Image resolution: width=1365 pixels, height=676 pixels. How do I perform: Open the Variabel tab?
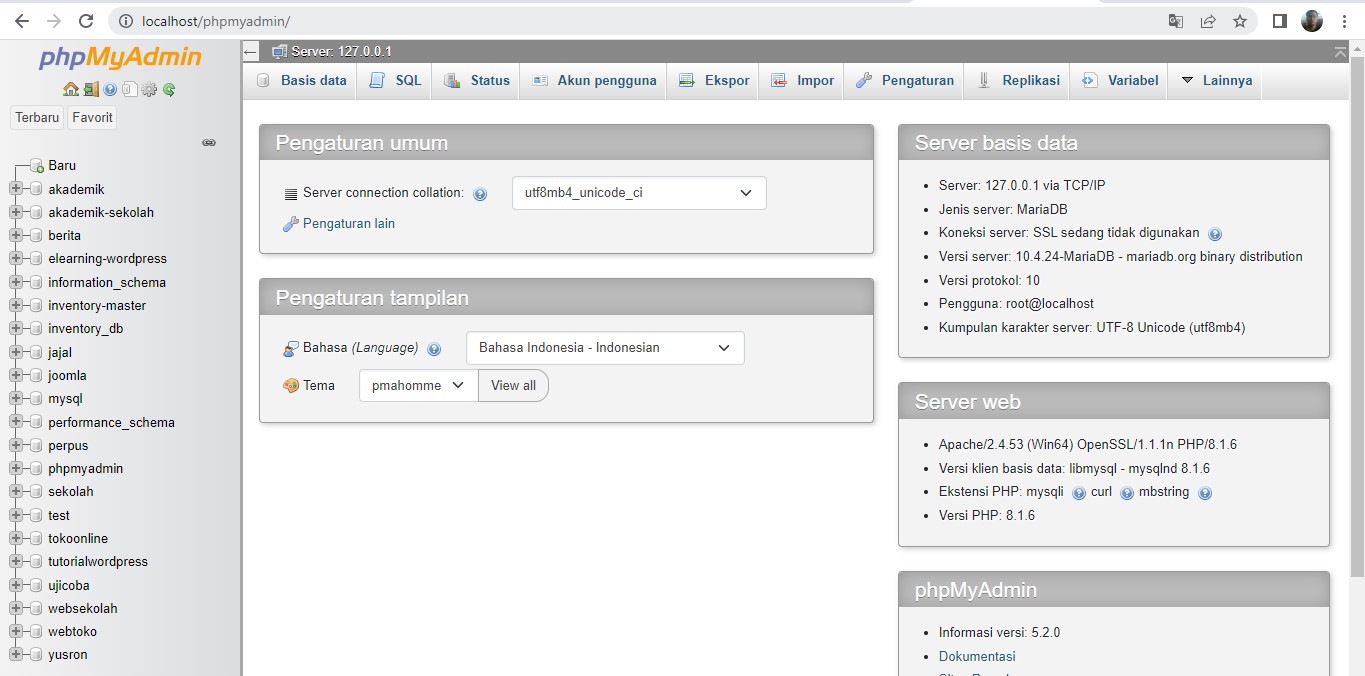[1120, 81]
